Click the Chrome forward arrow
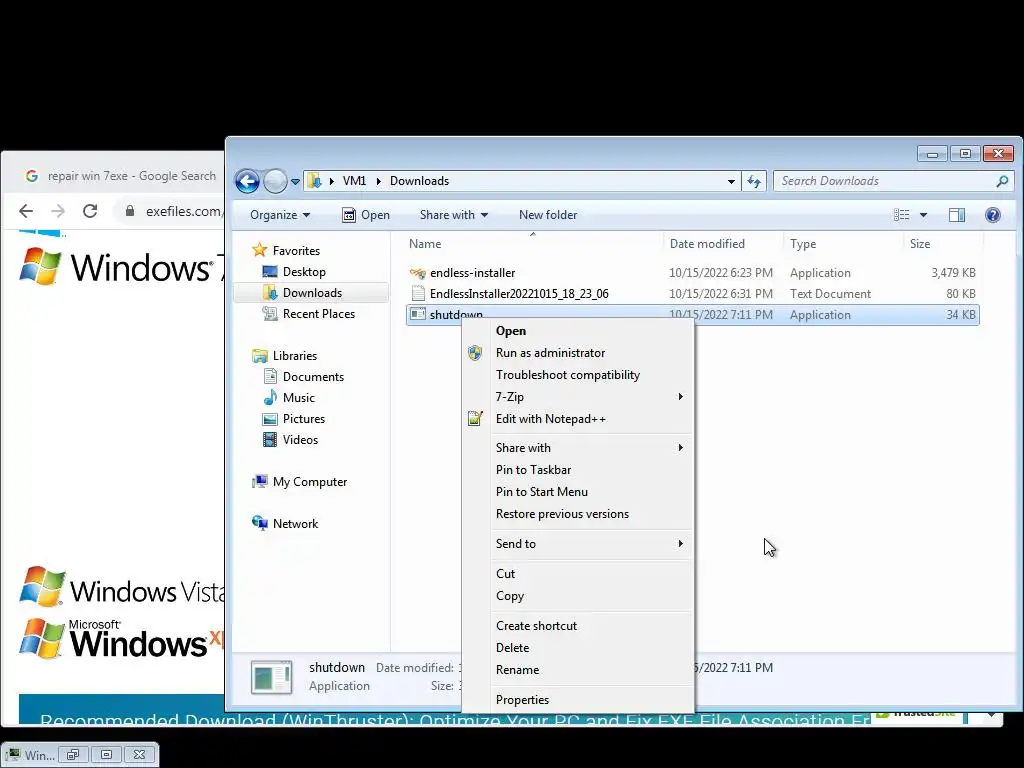 pos(58,211)
